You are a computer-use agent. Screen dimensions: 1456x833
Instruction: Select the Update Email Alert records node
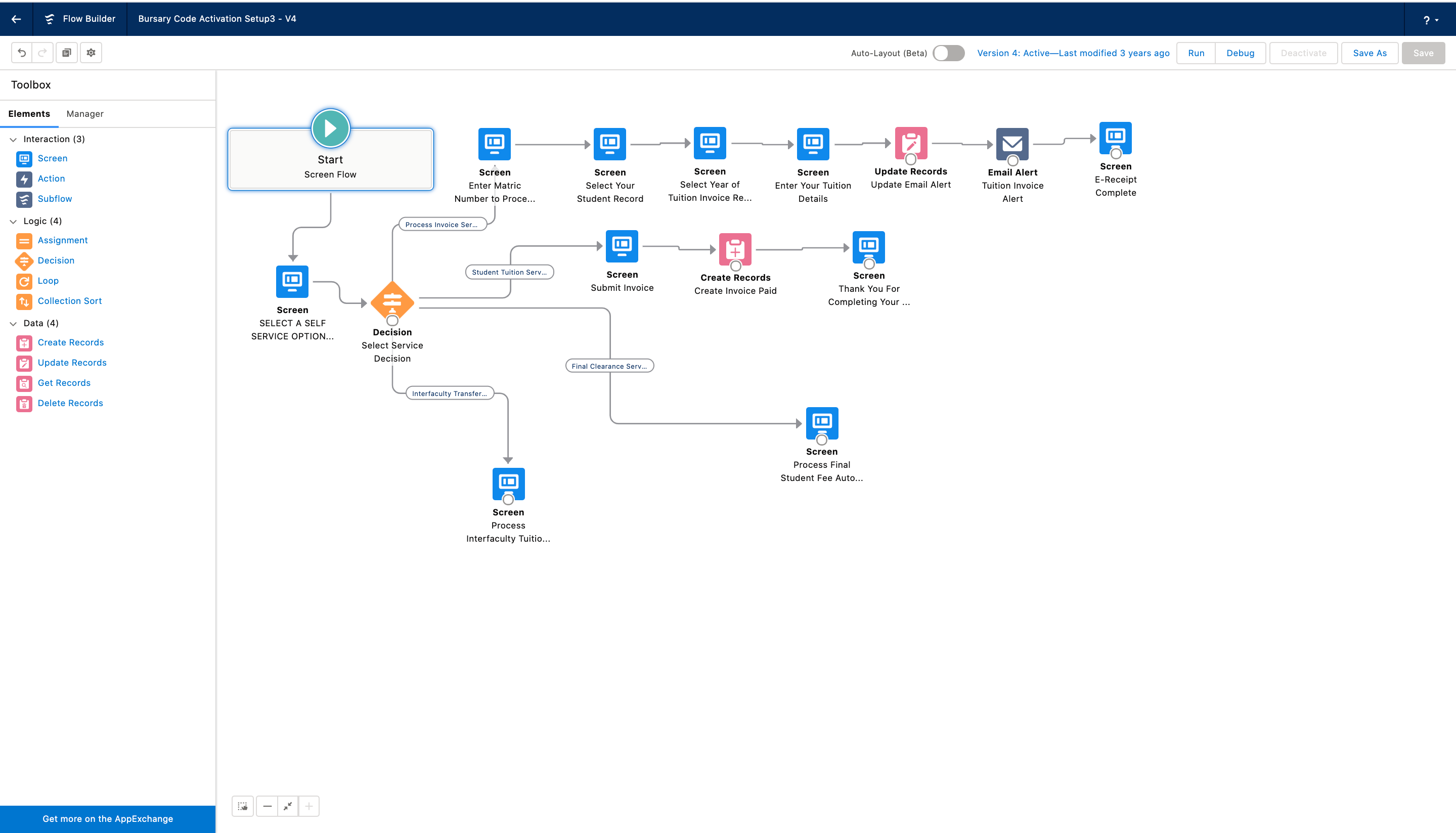click(x=910, y=143)
